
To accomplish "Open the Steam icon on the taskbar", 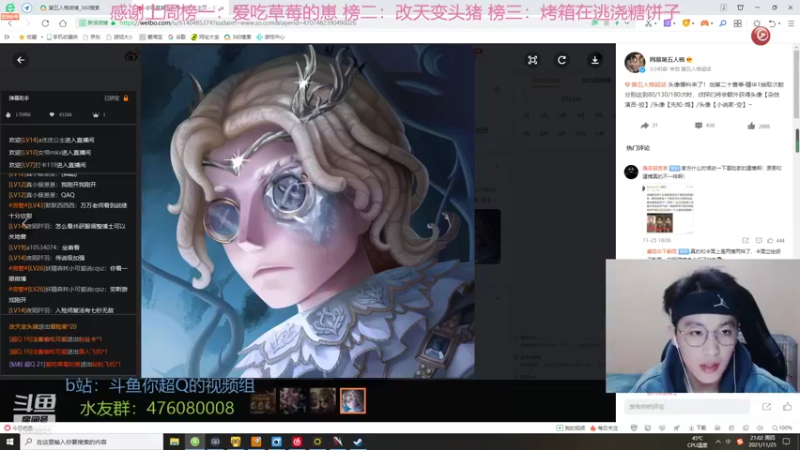I will coord(358,441).
